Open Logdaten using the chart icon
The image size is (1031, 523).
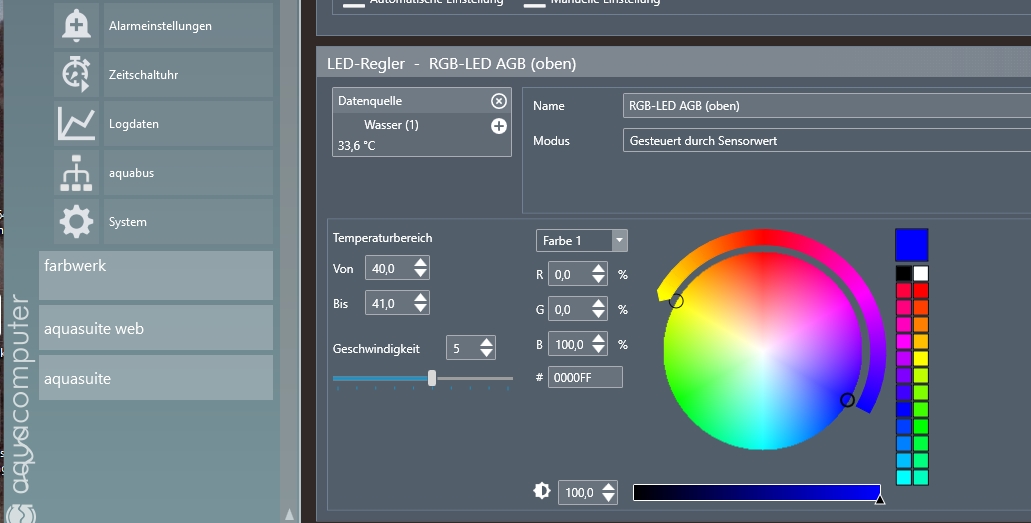(x=76, y=124)
